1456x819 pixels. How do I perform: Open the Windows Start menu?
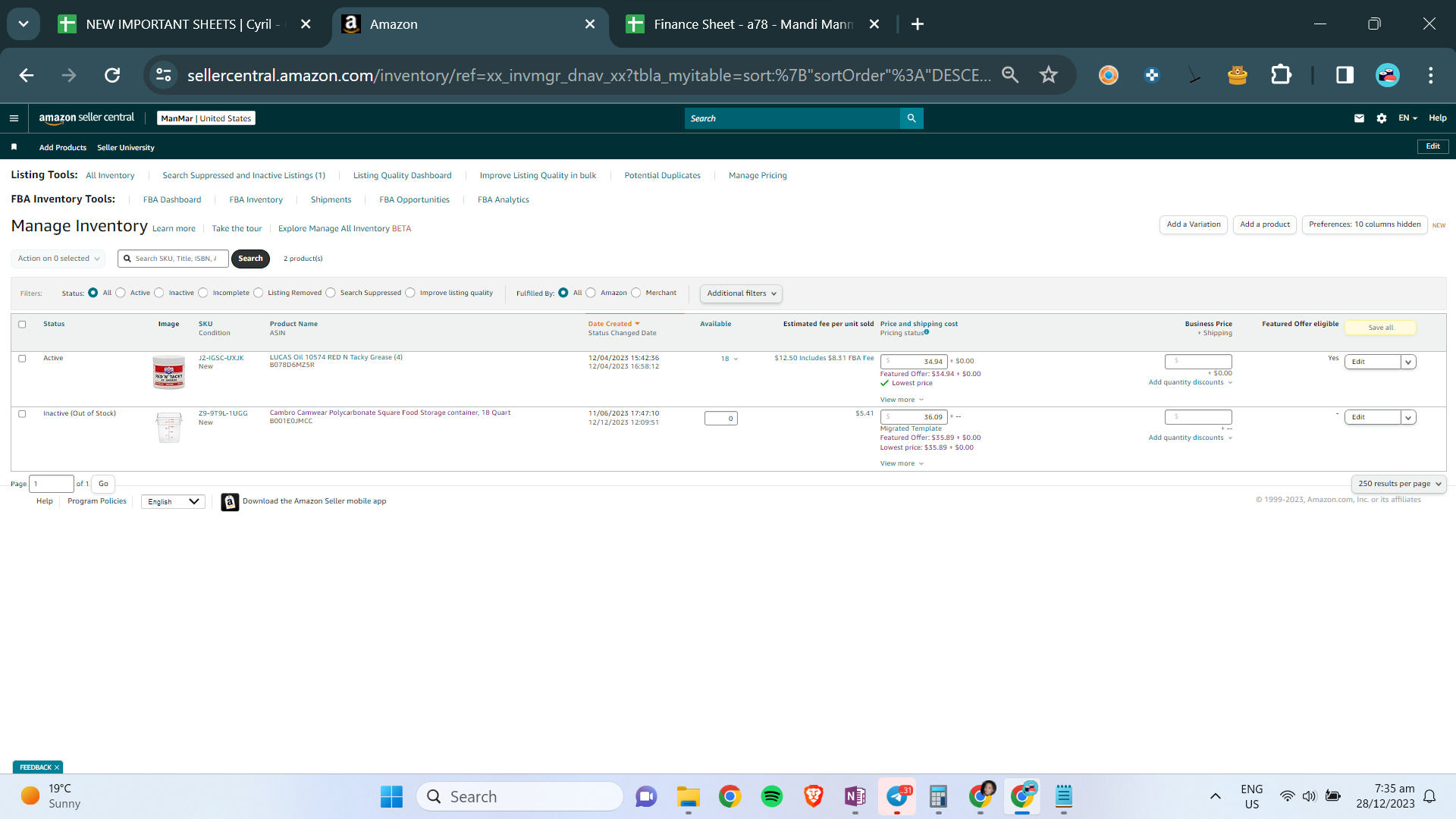[391, 796]
